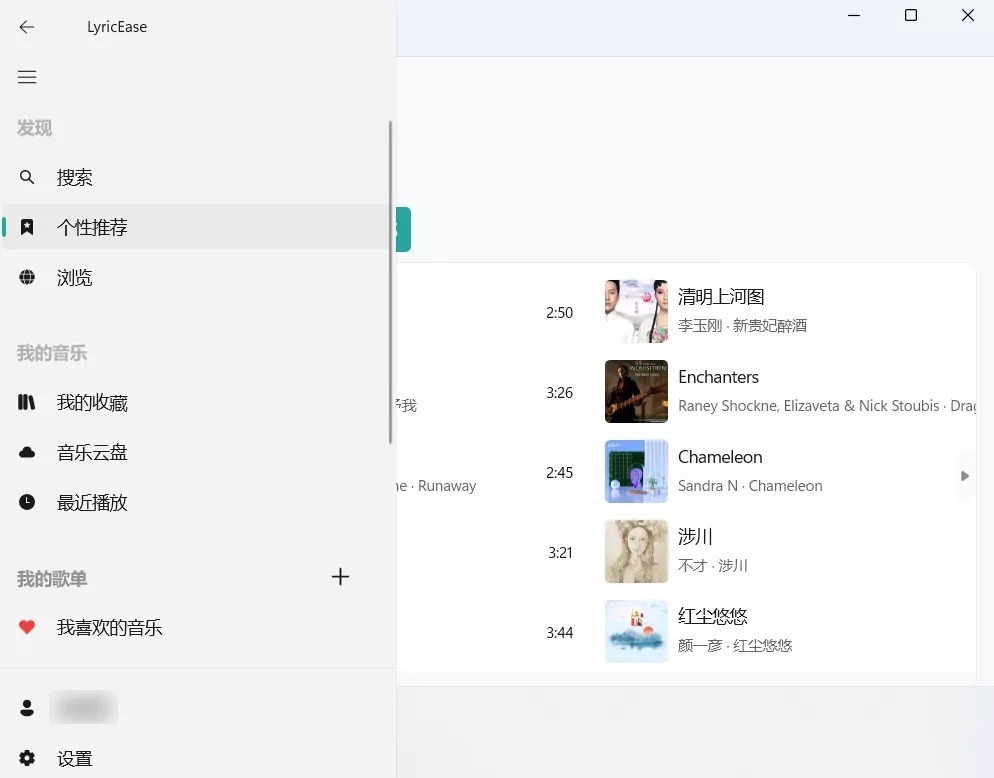Click the back arrow beside LyricEase
Screen dimensions: 994x778
27,27
